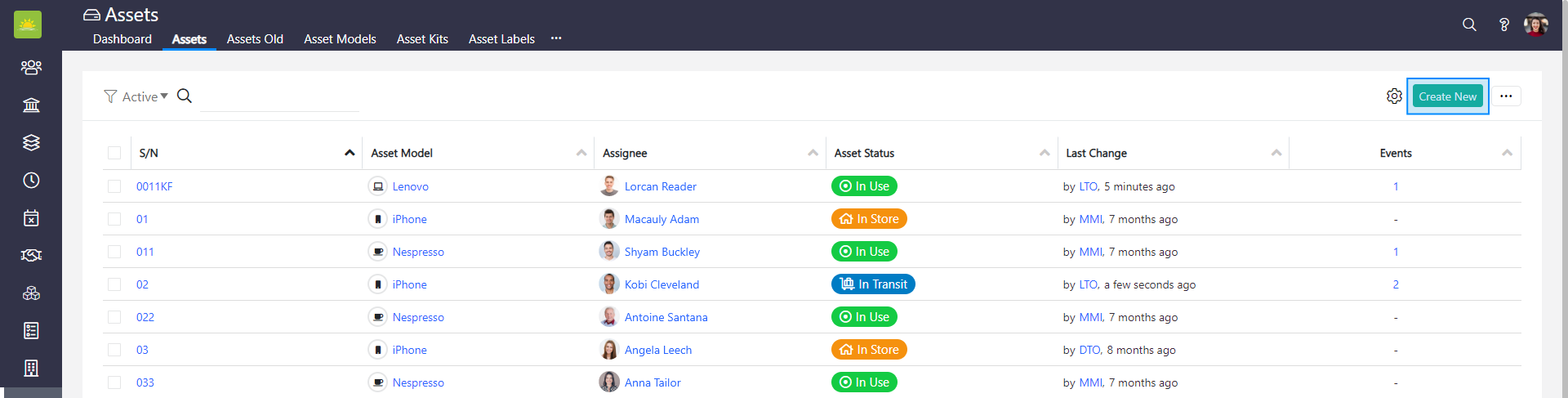Open more tabs ellipsis after Asset Labels
The image size is (1568, 398).
click(556, 38)
